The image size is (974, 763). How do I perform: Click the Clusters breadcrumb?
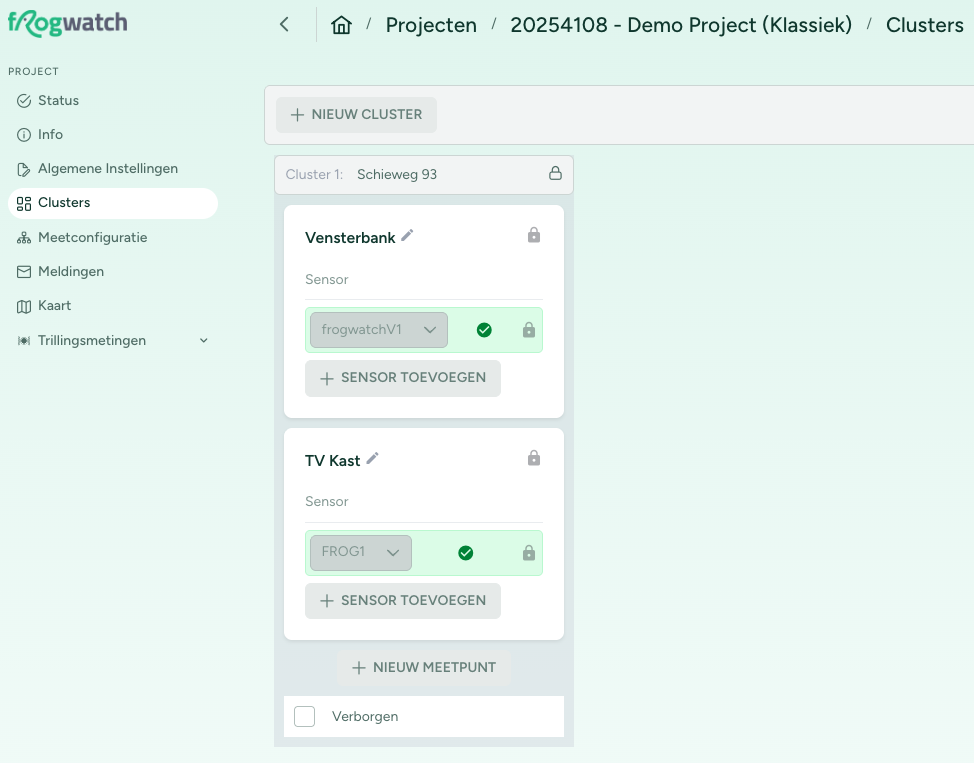click(924, 25)
